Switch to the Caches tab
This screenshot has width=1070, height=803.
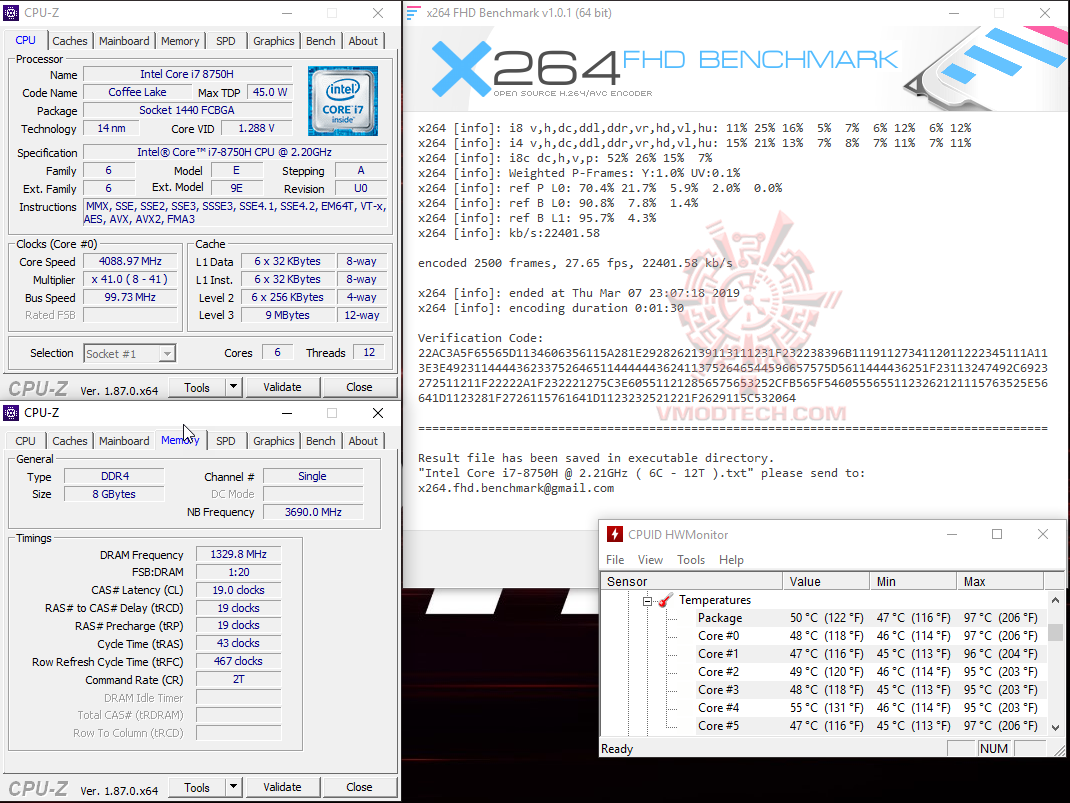[x=70, y=40]
